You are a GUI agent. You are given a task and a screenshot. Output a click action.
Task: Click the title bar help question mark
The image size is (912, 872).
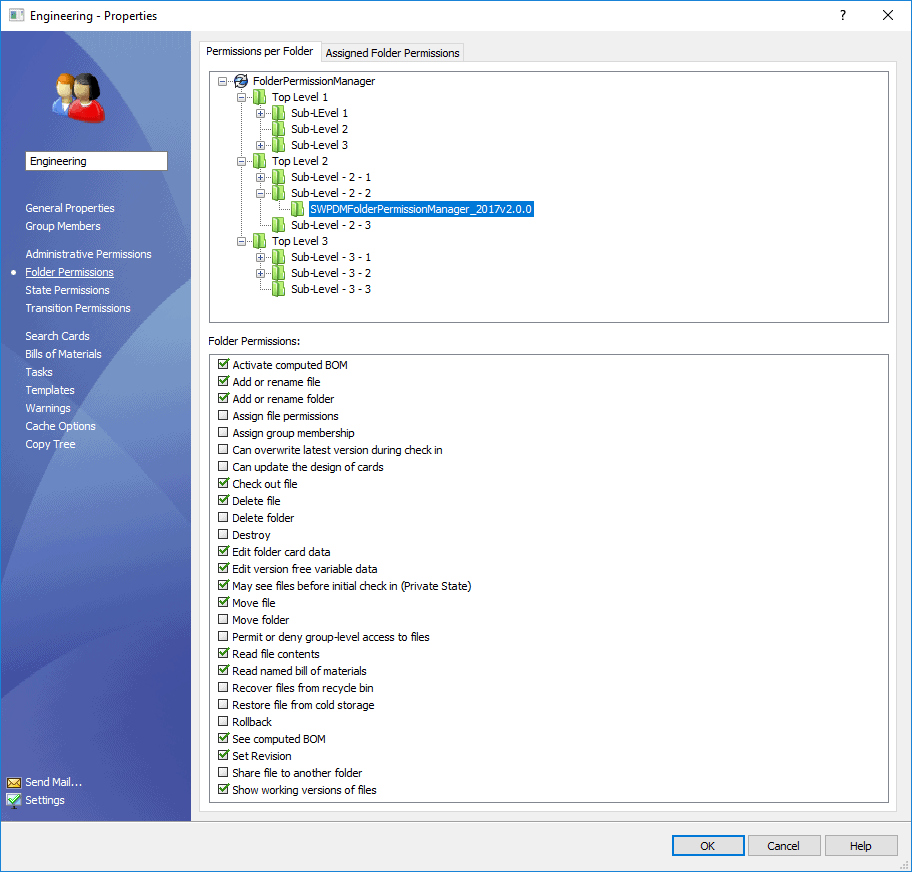coord(843,15)
